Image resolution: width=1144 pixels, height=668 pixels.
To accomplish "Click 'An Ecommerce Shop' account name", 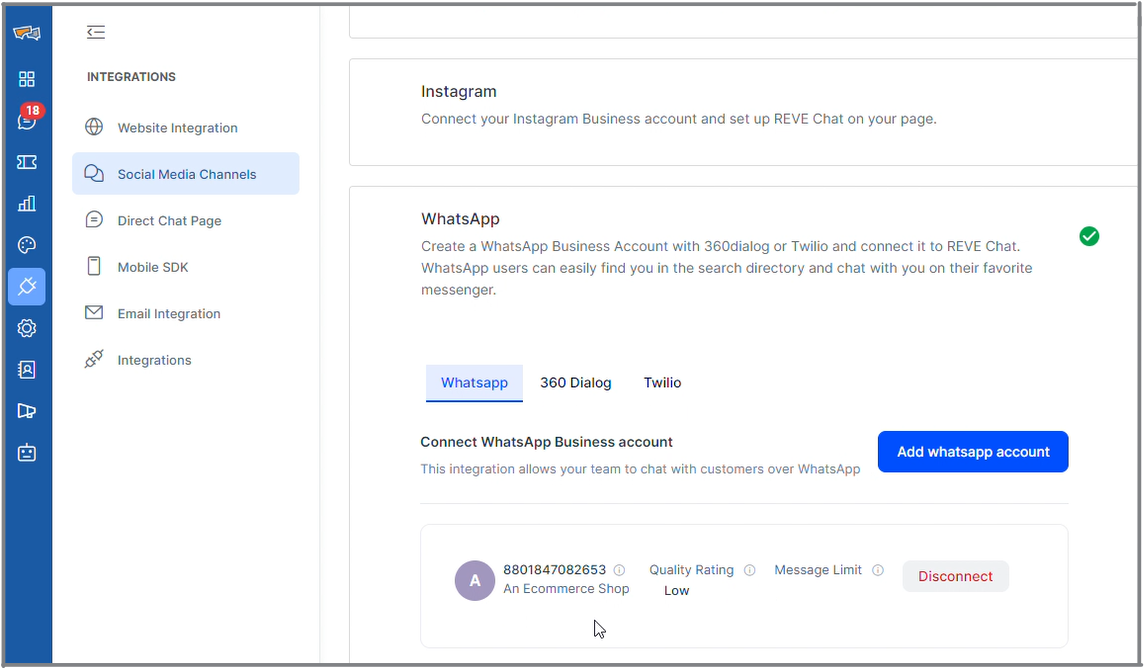I will point(566,589).
